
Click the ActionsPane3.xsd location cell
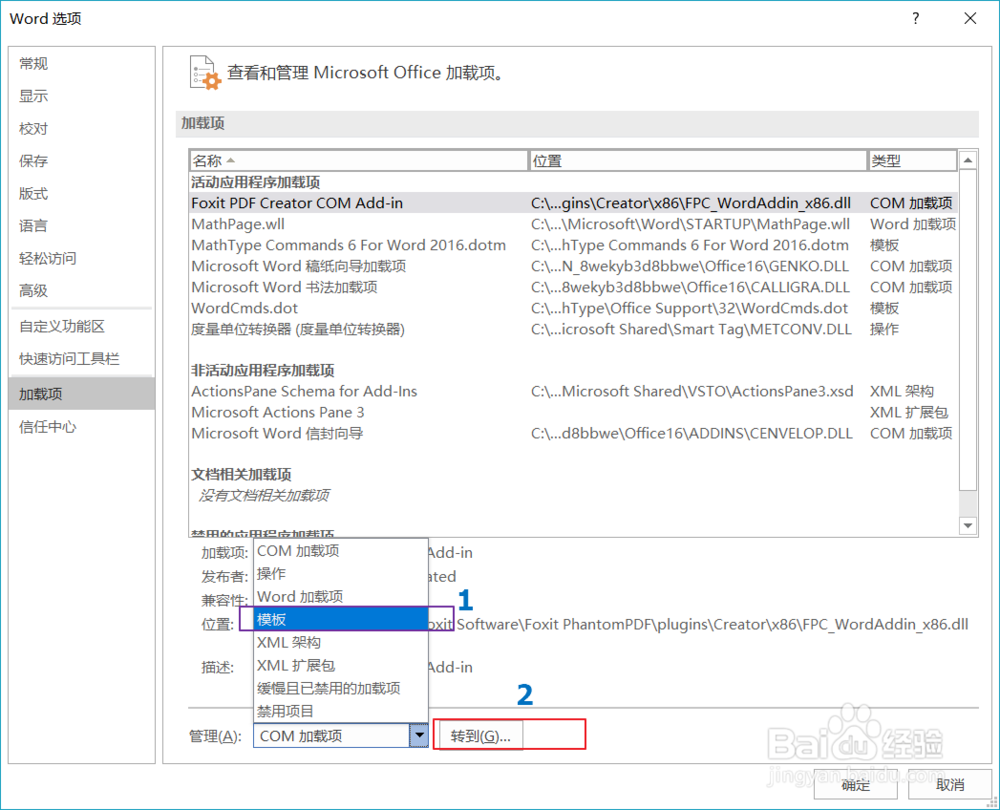click(692, 391)
